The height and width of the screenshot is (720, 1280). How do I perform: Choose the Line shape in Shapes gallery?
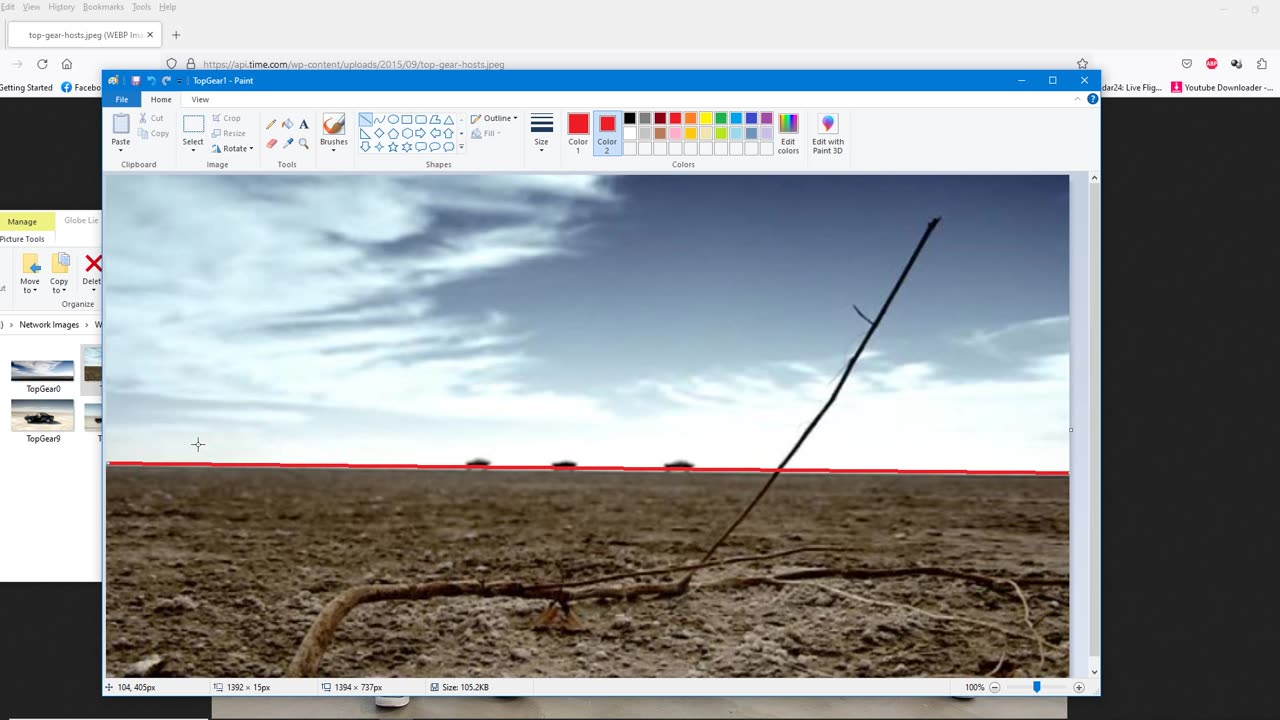(x=365, y=119)
